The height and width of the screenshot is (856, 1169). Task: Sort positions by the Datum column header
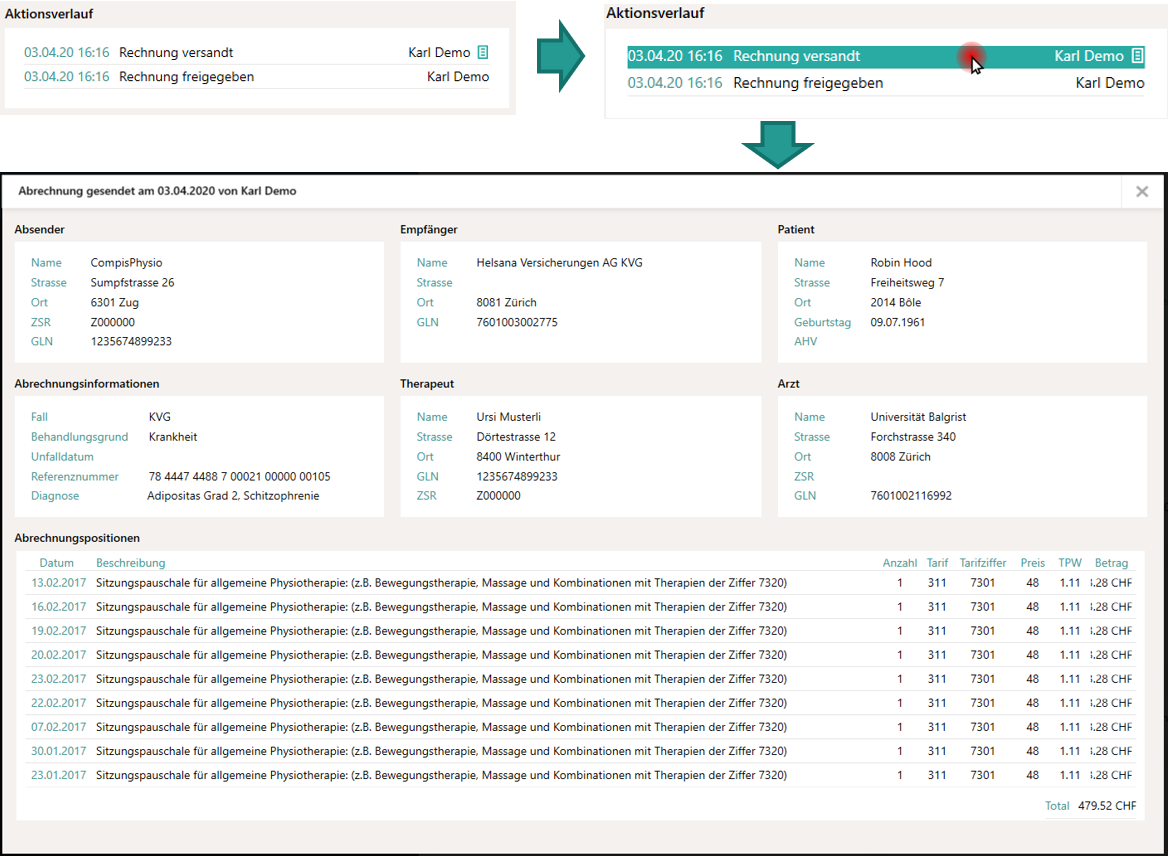[x=57, y=563]
